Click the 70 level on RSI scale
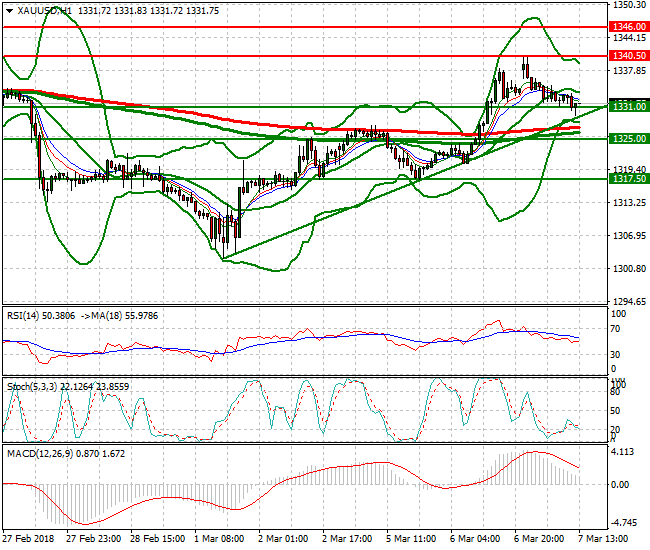This screenshot has width=650, height=550. point(617,326)
